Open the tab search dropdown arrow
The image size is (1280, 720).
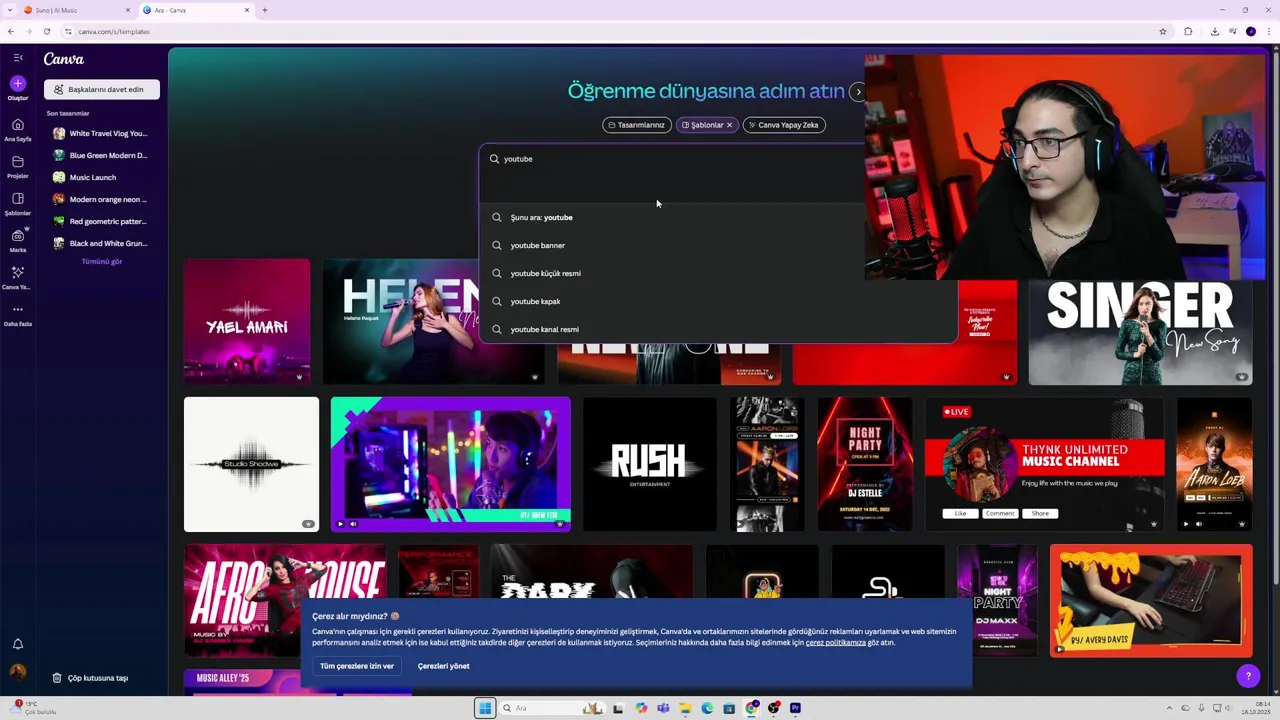coord(11,10)
